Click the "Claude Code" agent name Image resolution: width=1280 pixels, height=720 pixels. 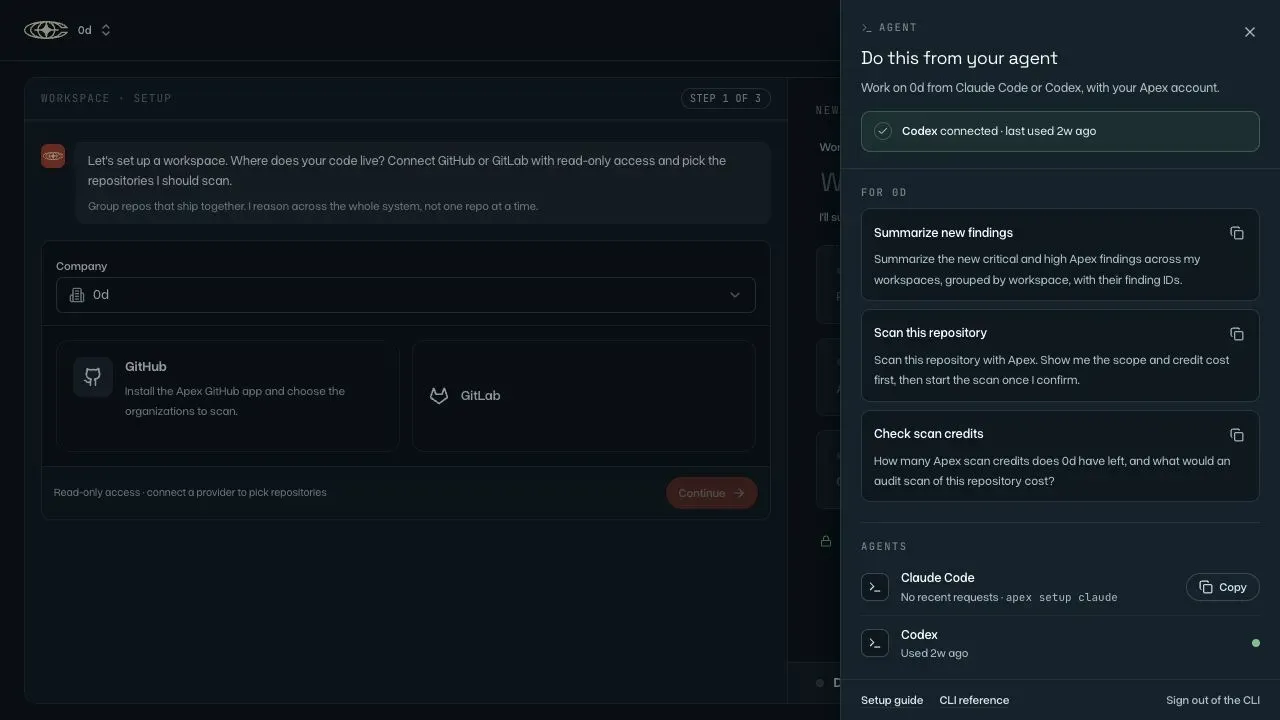pyautogui.click(x=938, y=578)
